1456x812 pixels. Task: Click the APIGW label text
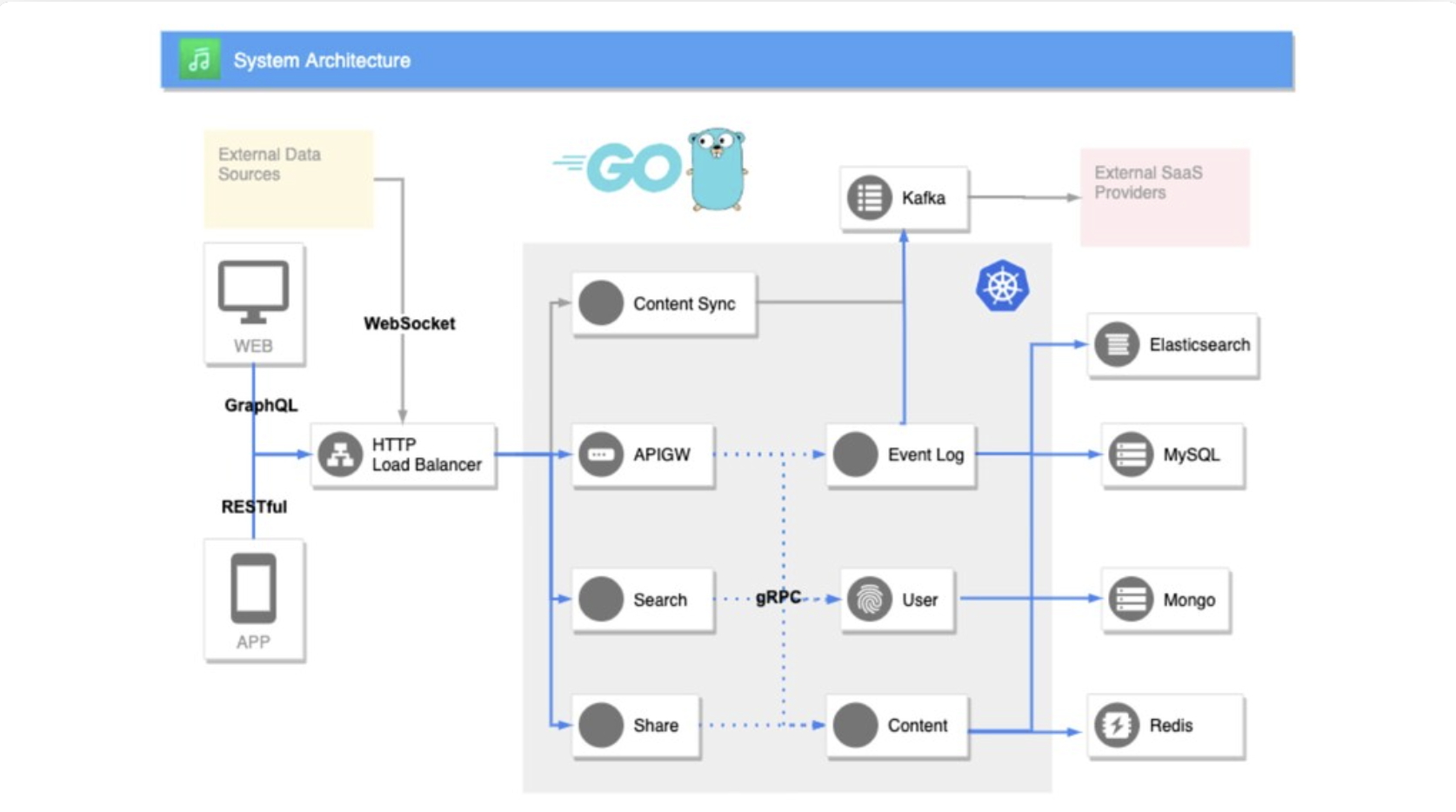(661, 455)
